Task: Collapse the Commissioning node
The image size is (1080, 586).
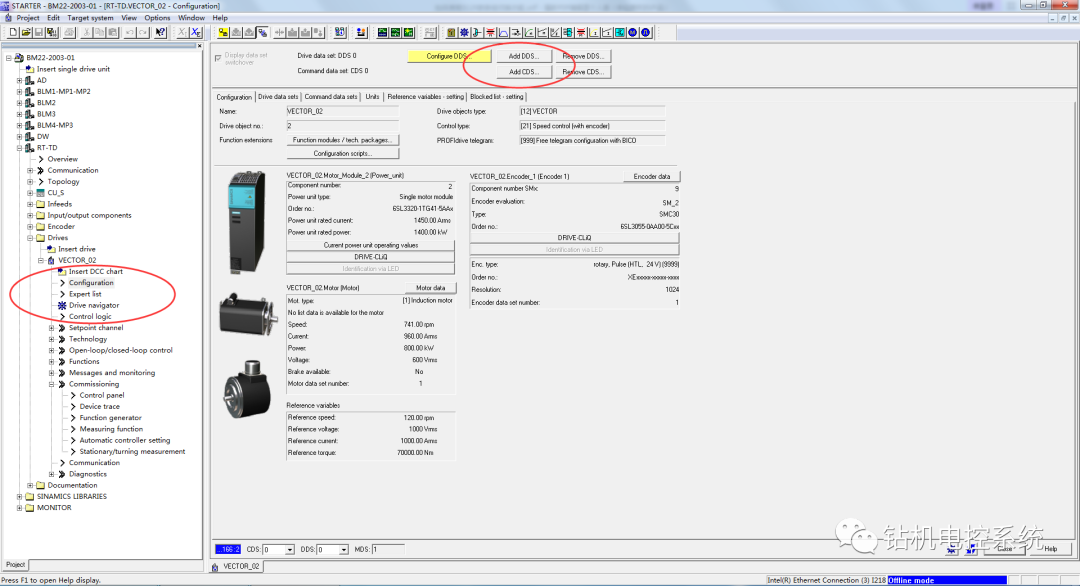Action: click(52, 384)
